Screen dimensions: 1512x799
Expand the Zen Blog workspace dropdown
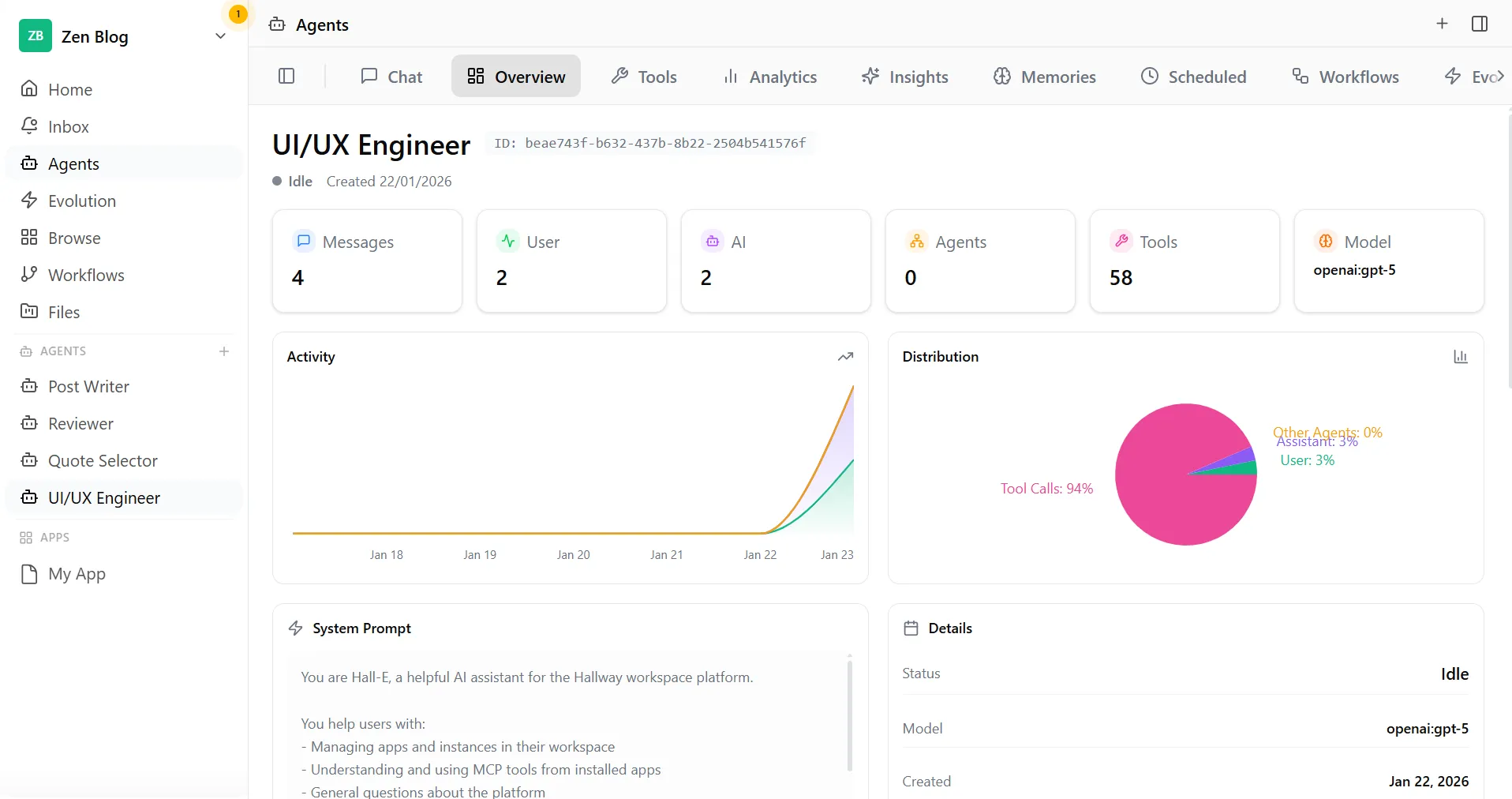tap(219, 36)
